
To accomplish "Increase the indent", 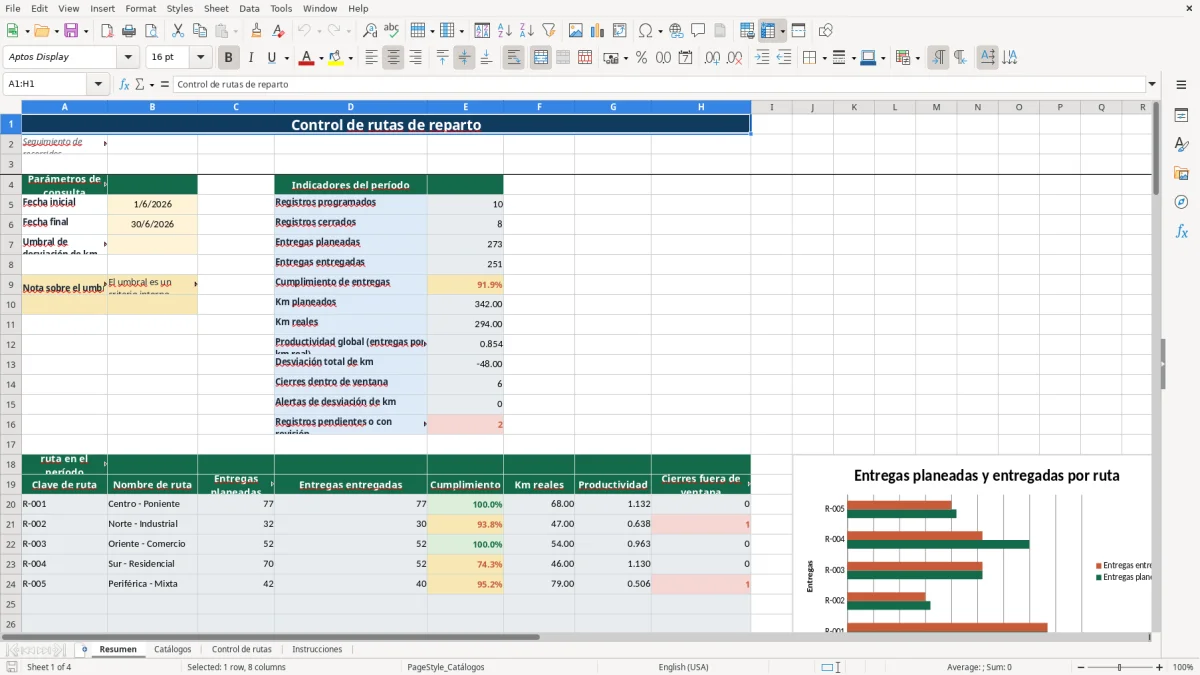I will coord(762,58).
